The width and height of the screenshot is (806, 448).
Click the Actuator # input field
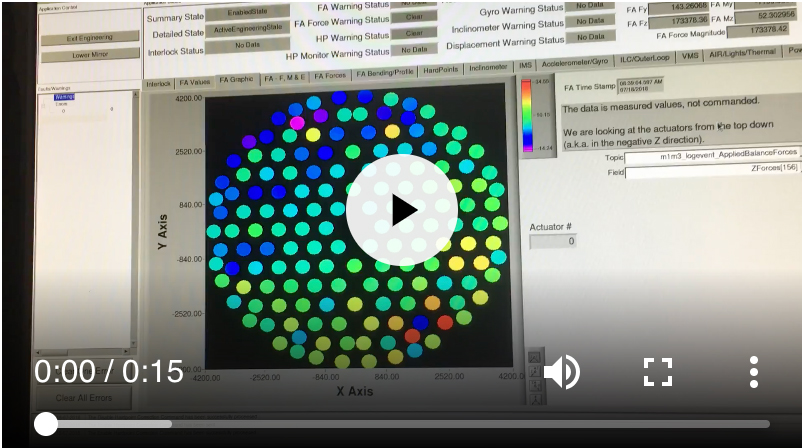coord(553,241)
